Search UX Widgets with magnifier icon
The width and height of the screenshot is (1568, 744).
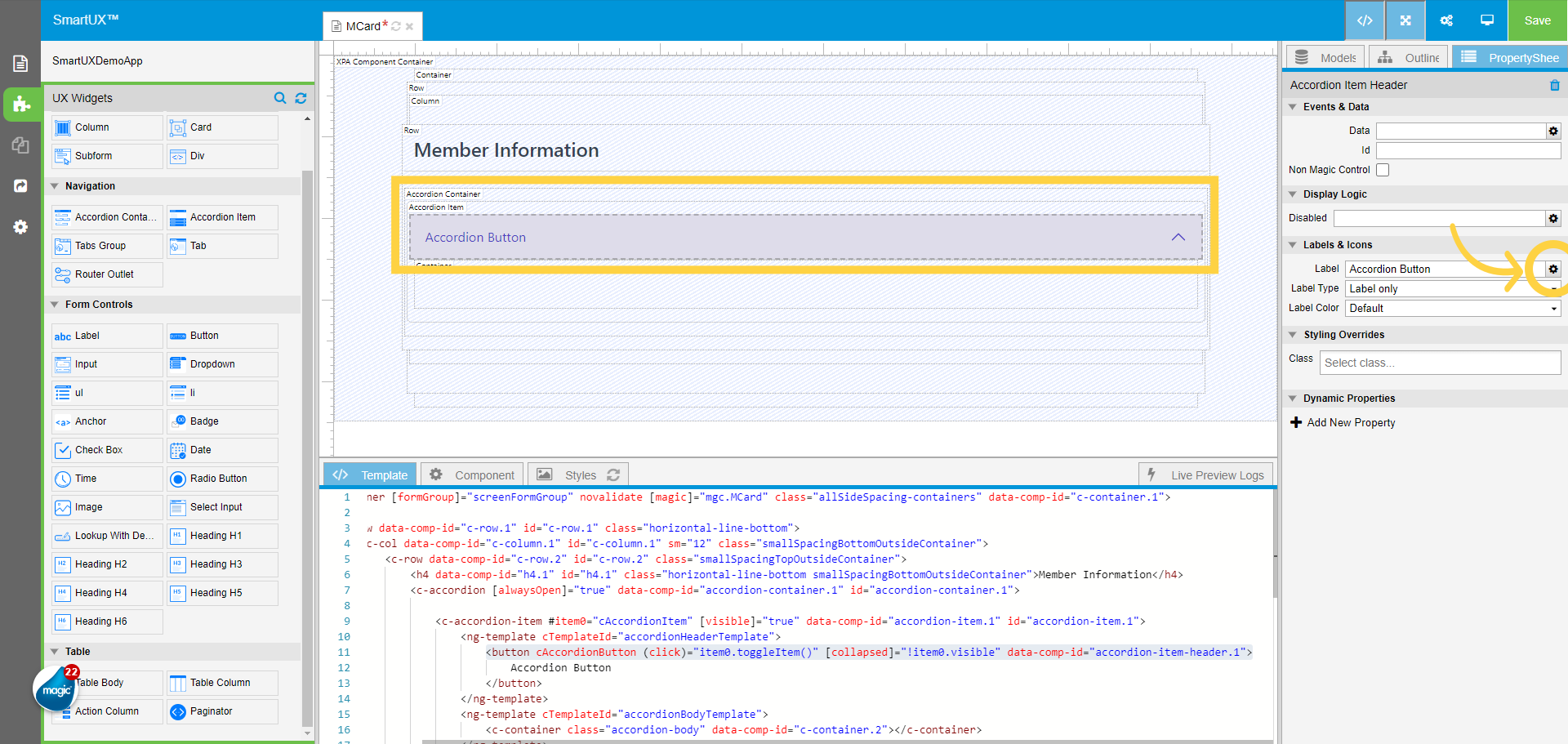[x=280, y=98]
